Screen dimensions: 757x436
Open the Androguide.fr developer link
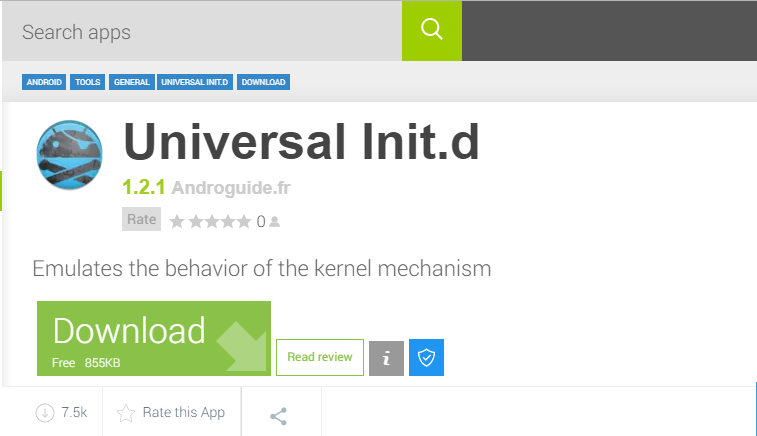tap(231, 188)
